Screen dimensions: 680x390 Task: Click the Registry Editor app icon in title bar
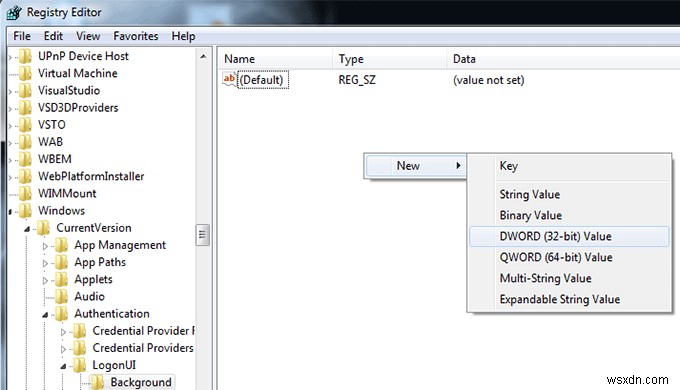click(14, 12)
